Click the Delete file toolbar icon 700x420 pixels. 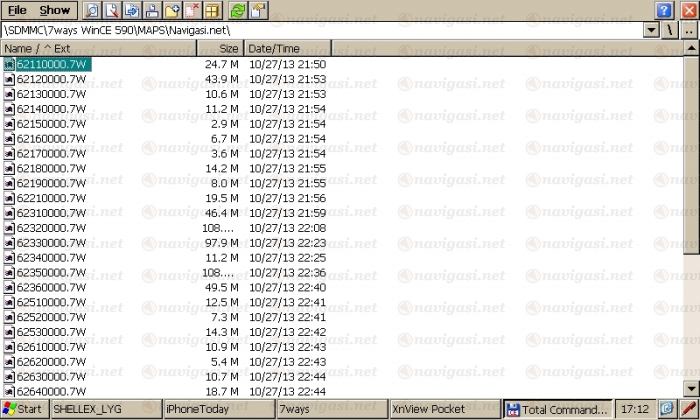[192, 10]
